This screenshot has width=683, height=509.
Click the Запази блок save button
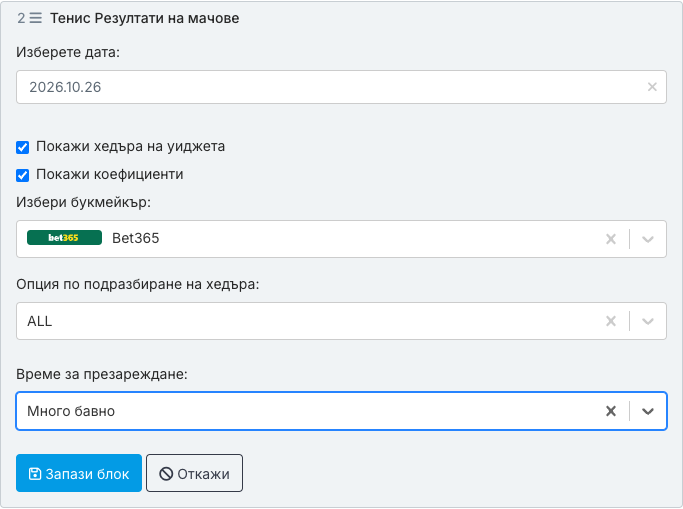(x=79, y=473)
